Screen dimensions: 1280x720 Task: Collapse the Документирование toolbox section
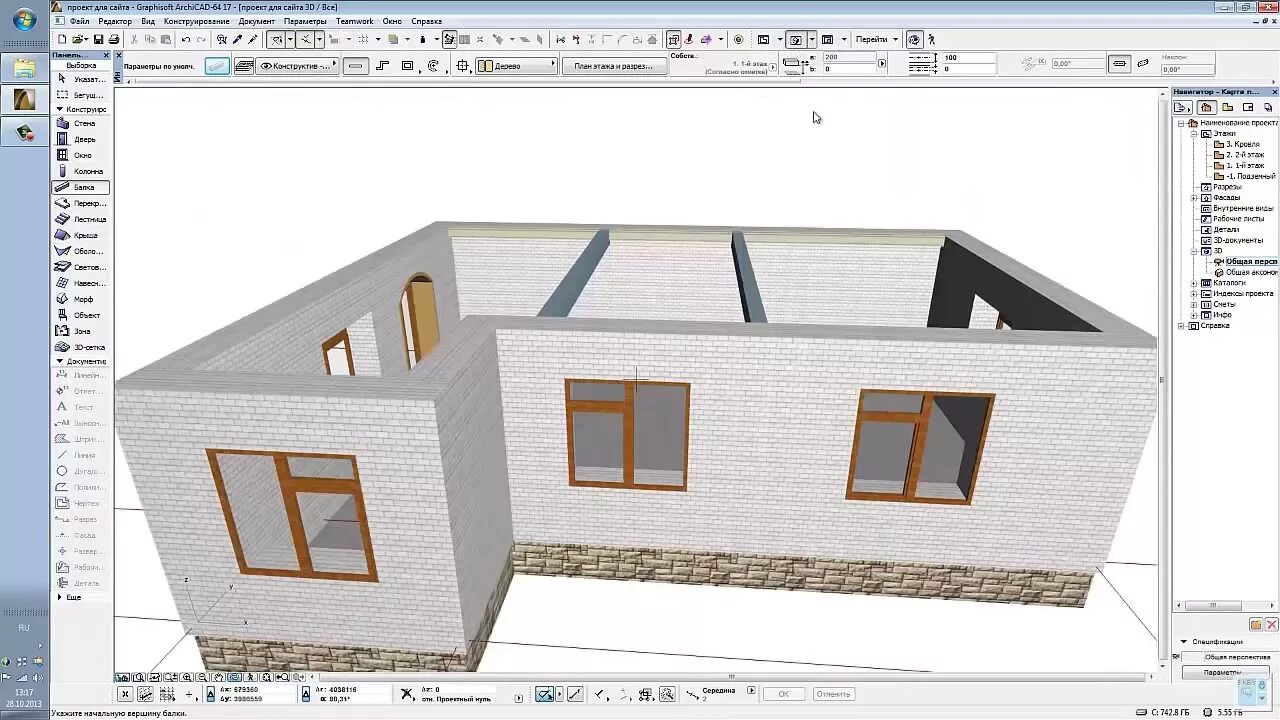pos(60,361)
